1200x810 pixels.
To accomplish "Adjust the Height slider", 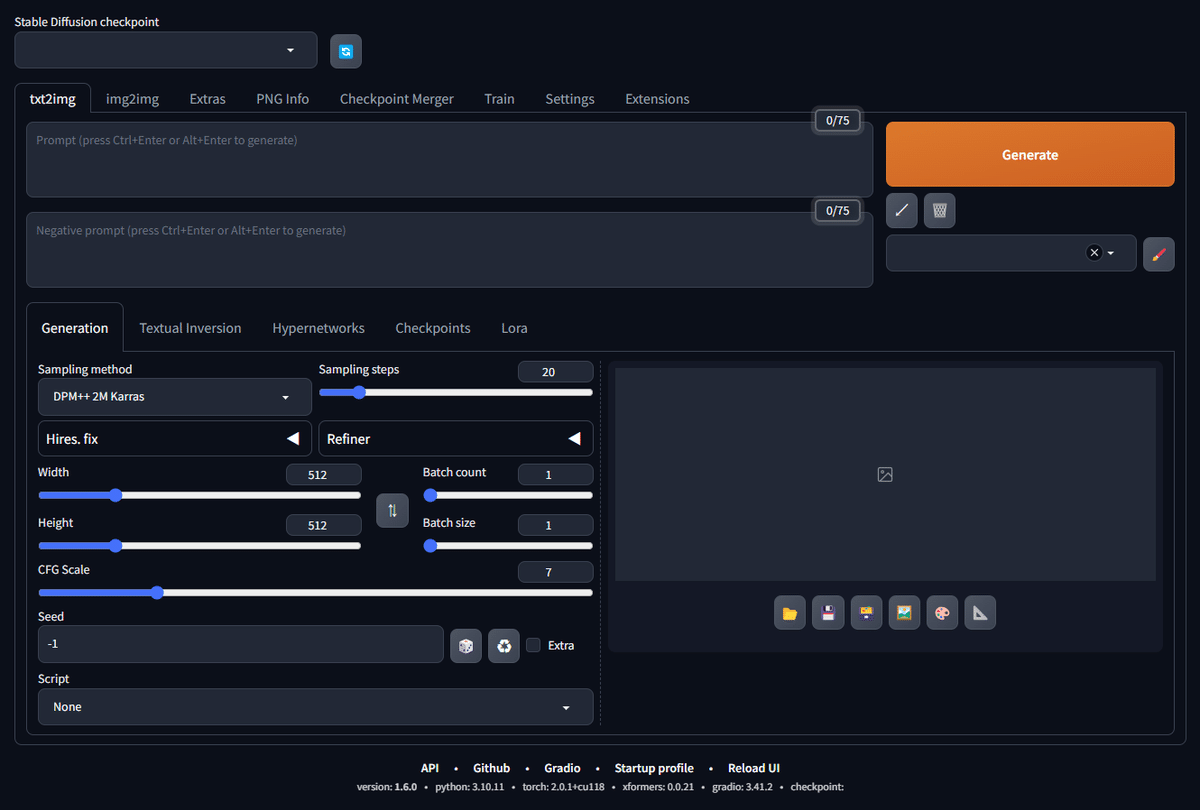I will point(200,545).
